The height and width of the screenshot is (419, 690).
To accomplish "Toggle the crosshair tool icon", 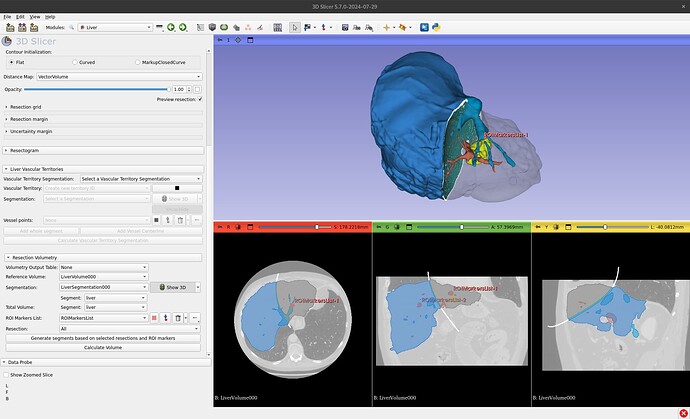I will pos(386,27).
